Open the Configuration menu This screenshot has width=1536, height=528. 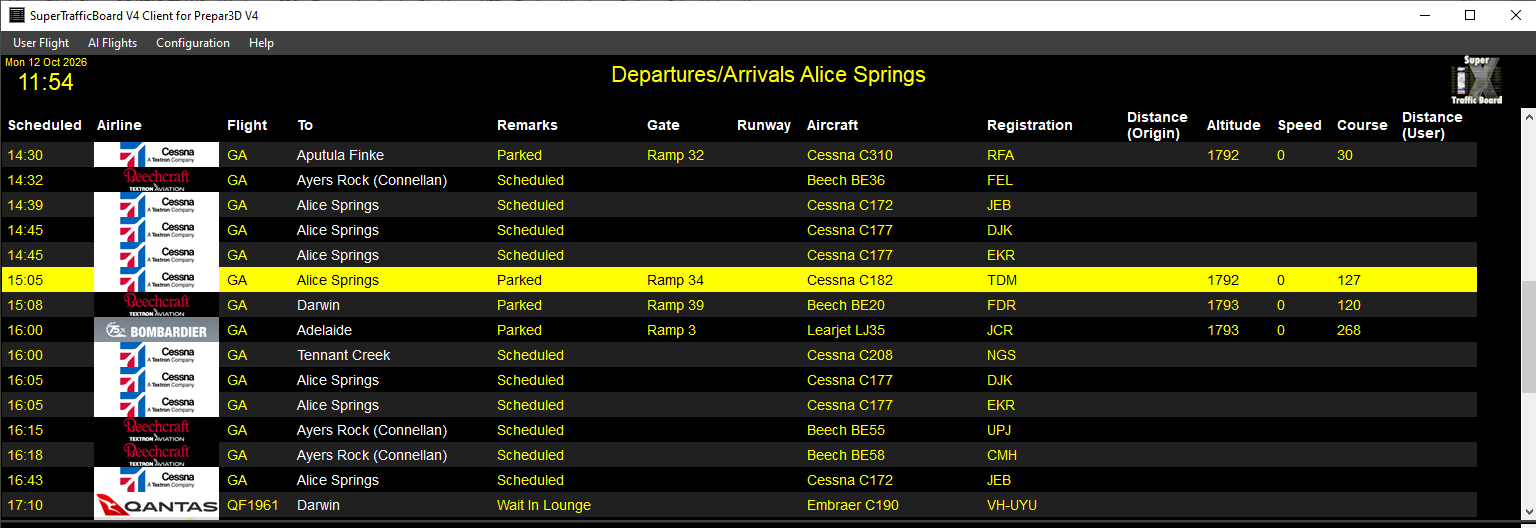pyautogui.click(x=193, y=43)
